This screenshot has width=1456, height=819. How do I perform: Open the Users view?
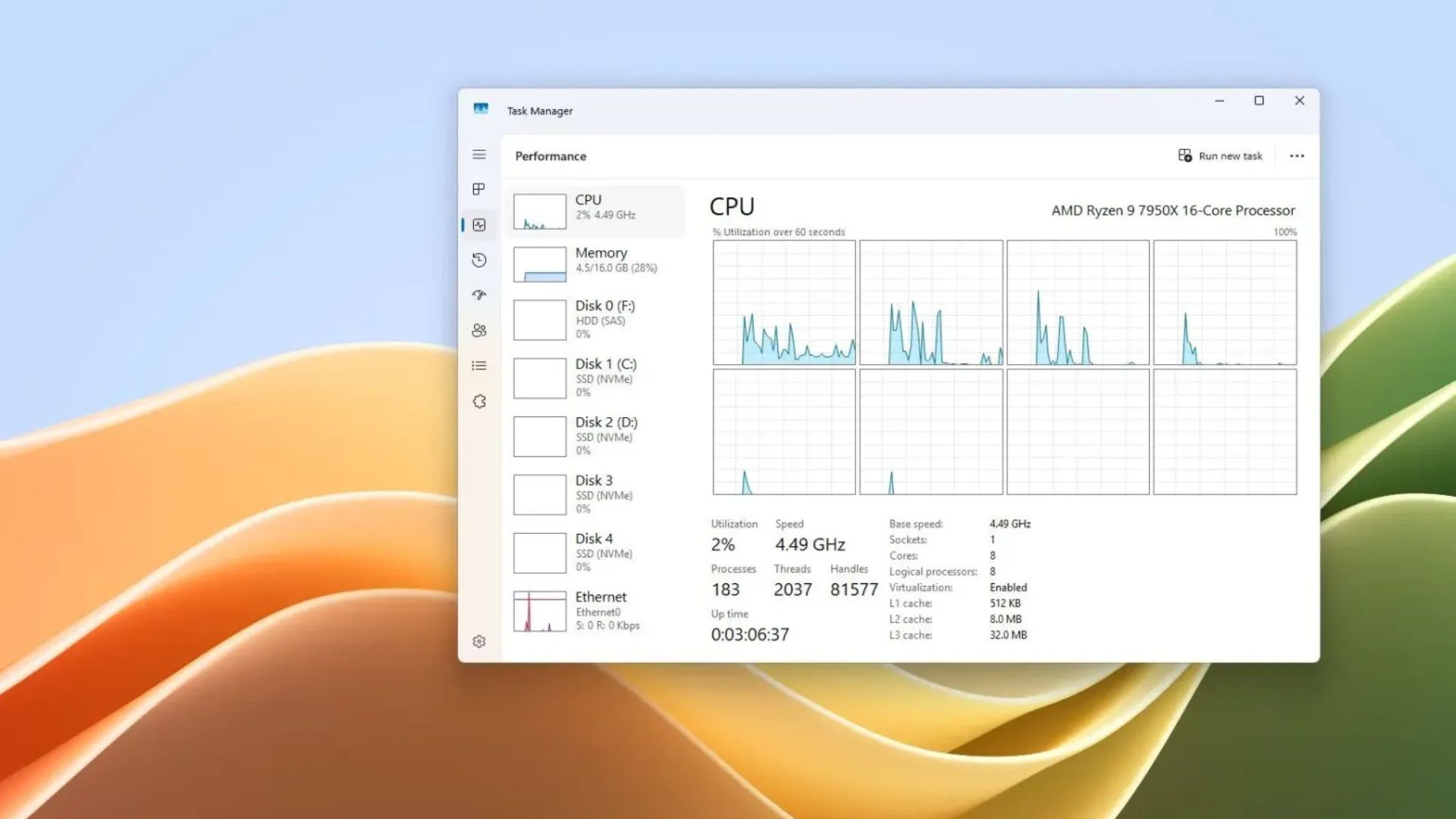pyautogui.click(x=479, y=329)
